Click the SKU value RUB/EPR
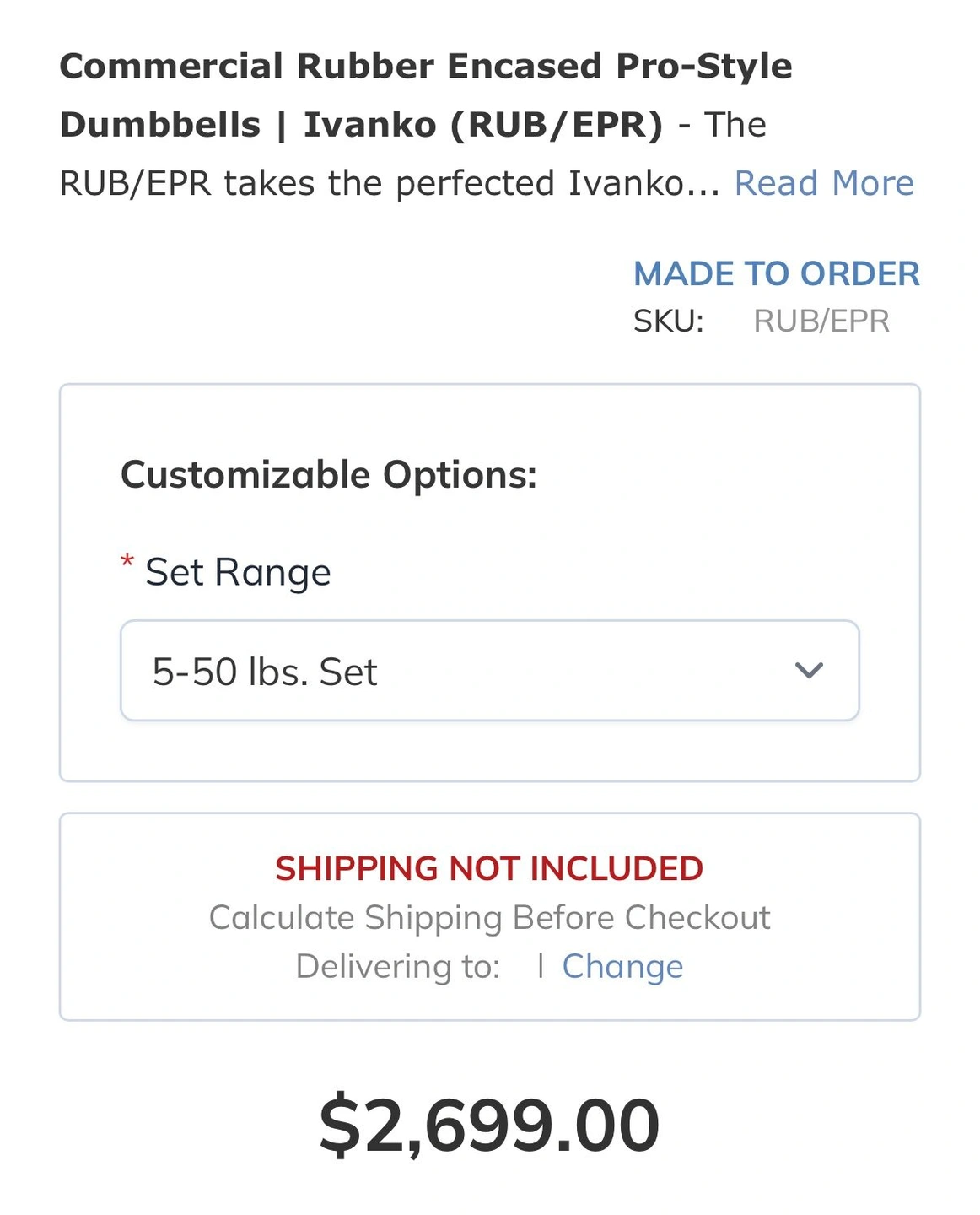The image size is (980, 1215). click(821, 321)
